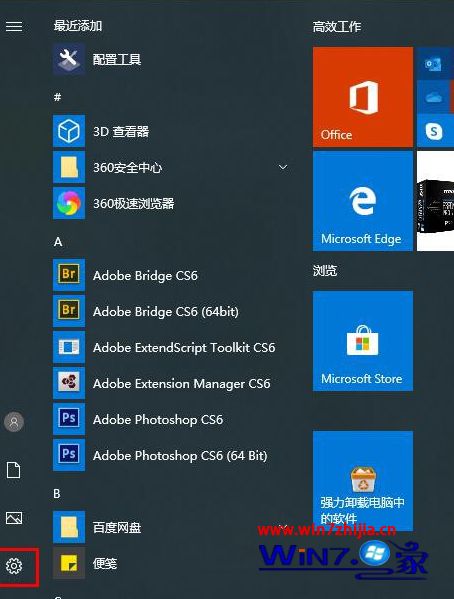Open 3D 查看器 app icon

[x=69, y=131]
